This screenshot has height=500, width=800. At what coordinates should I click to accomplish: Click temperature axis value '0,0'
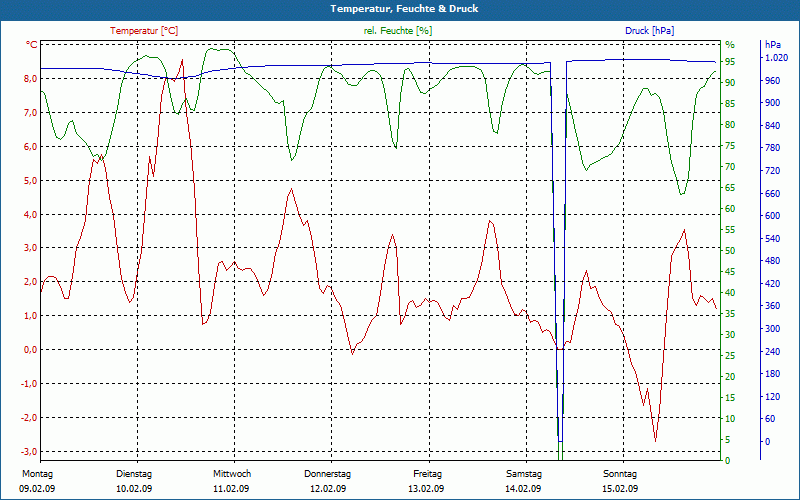coord(29,349)
